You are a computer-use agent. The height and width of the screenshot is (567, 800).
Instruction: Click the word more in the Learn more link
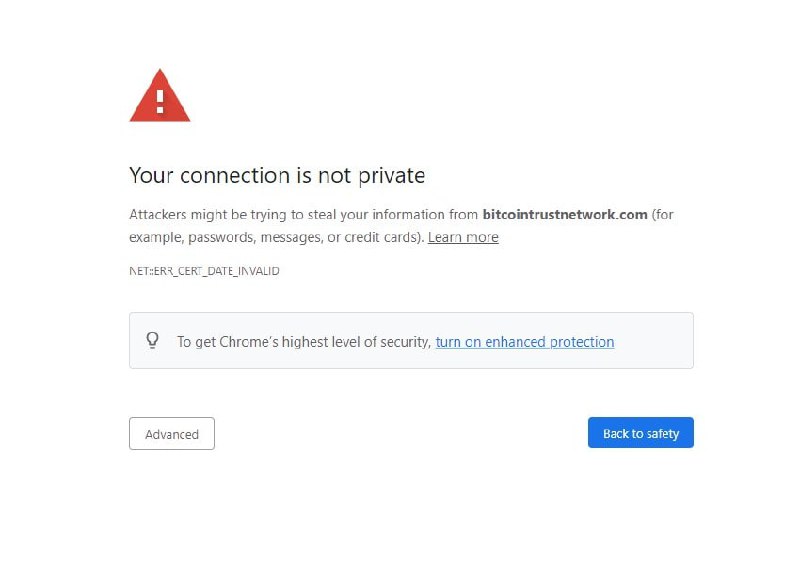(x=482, y=237)
